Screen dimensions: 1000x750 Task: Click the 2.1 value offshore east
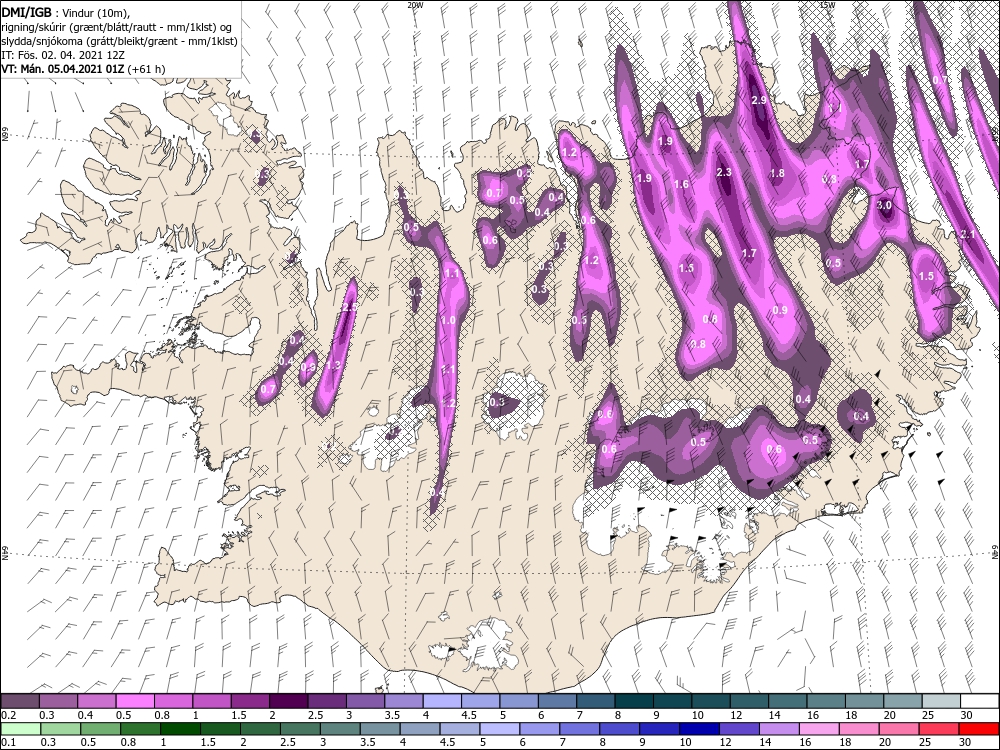(x=967, y=235)
